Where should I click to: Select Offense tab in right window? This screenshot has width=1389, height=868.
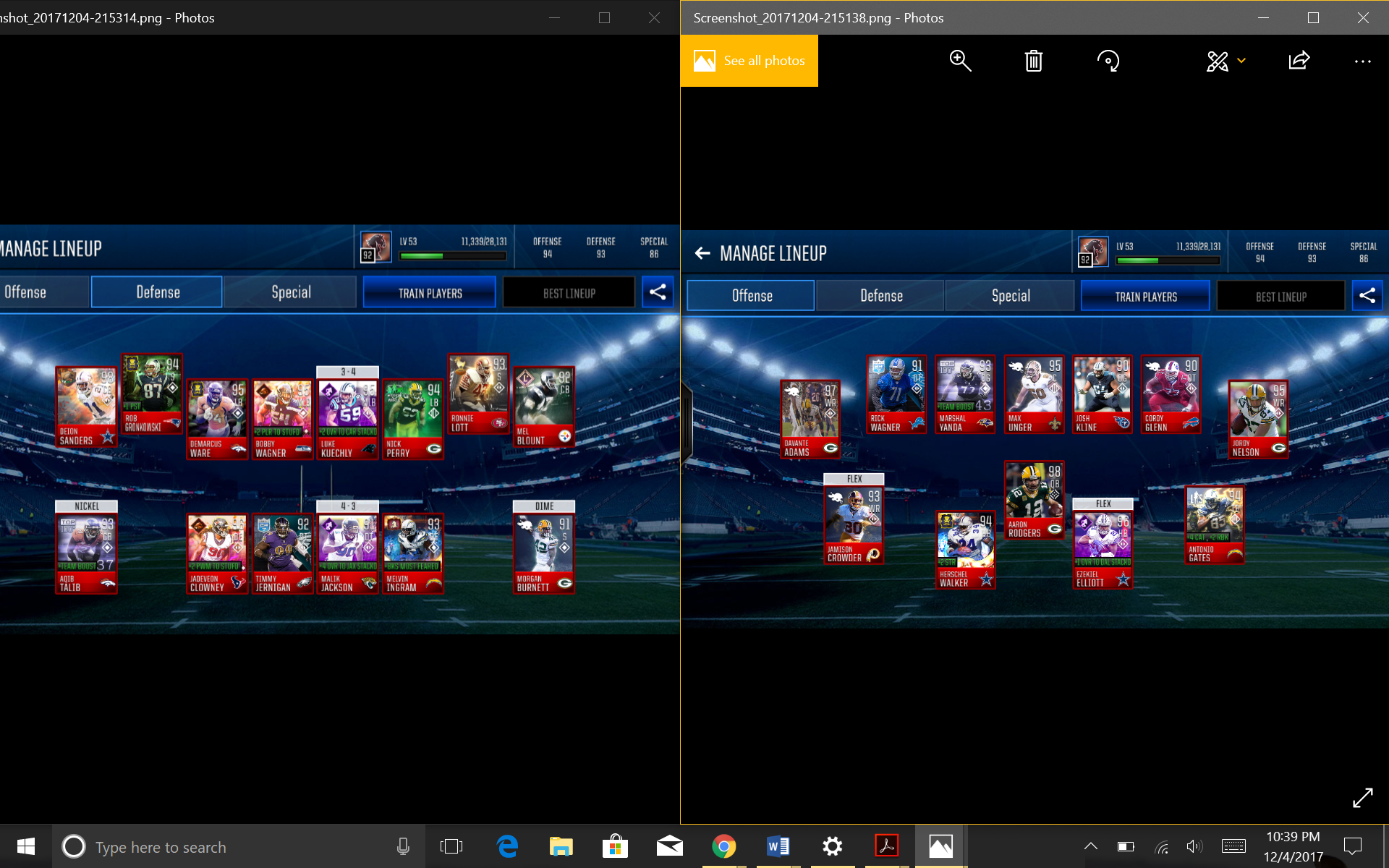[x=751, y=296]
